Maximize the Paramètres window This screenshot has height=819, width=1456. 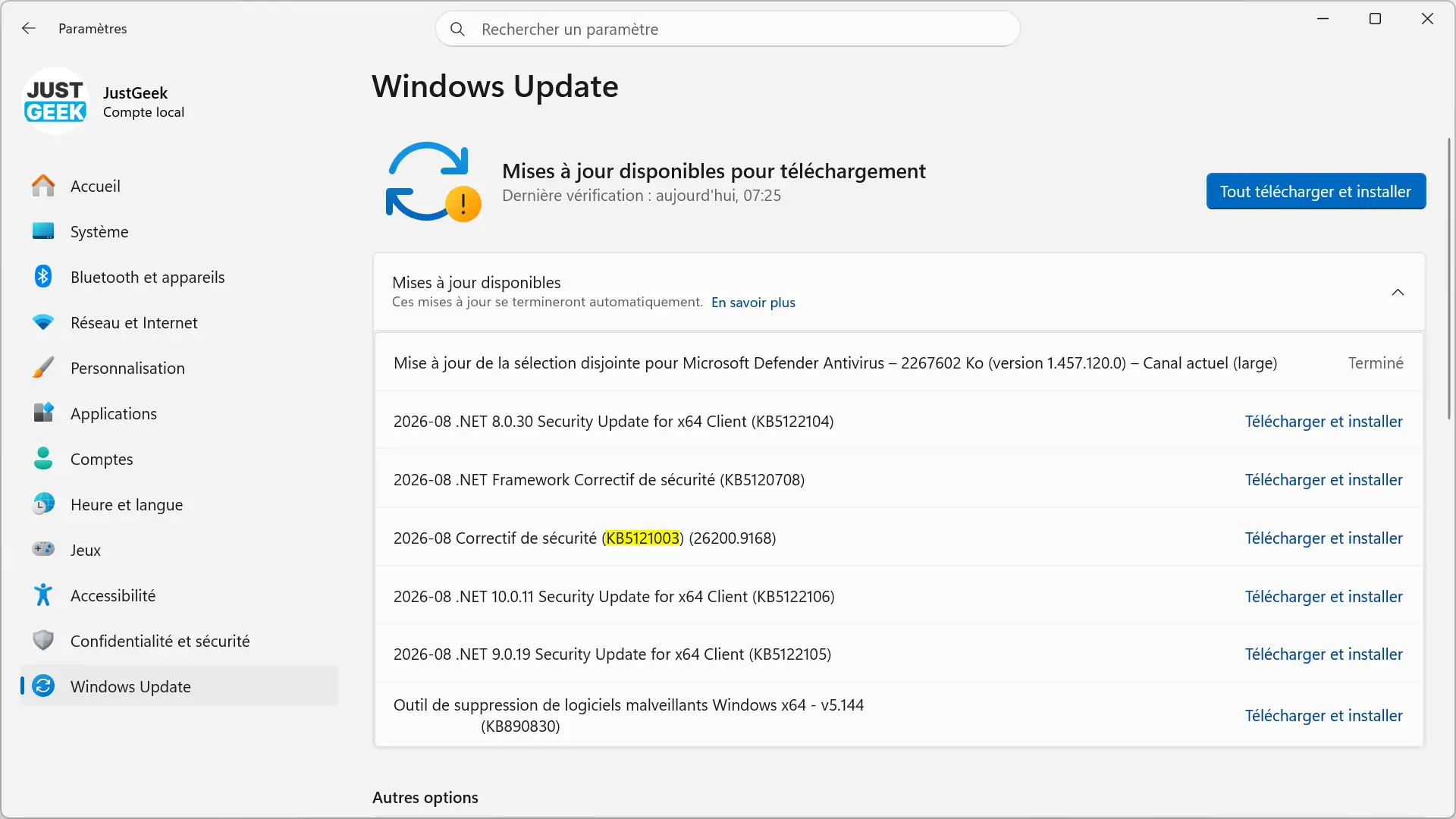click(x=1375, y=19)
